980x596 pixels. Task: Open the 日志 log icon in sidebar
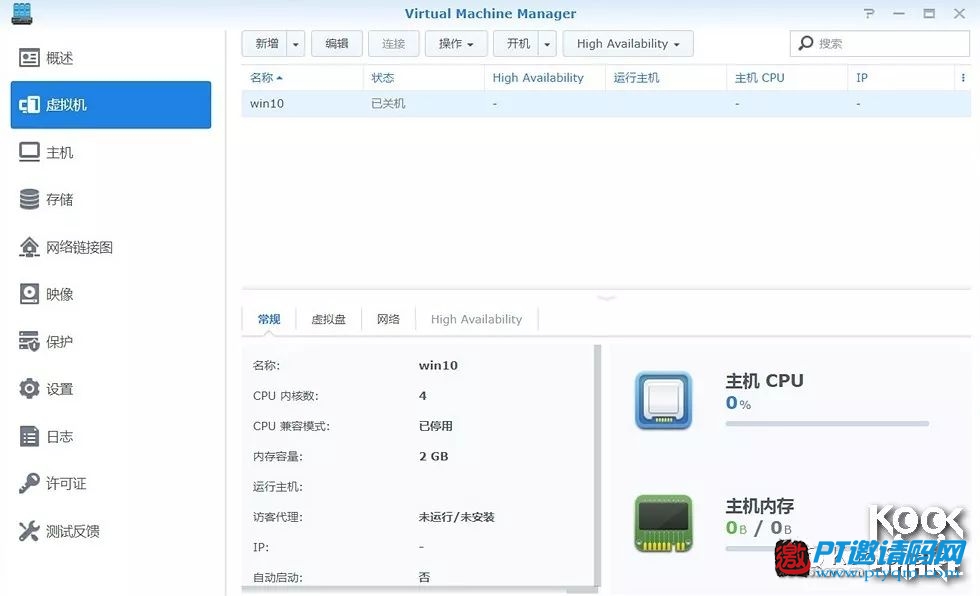(x=30, y=437)
